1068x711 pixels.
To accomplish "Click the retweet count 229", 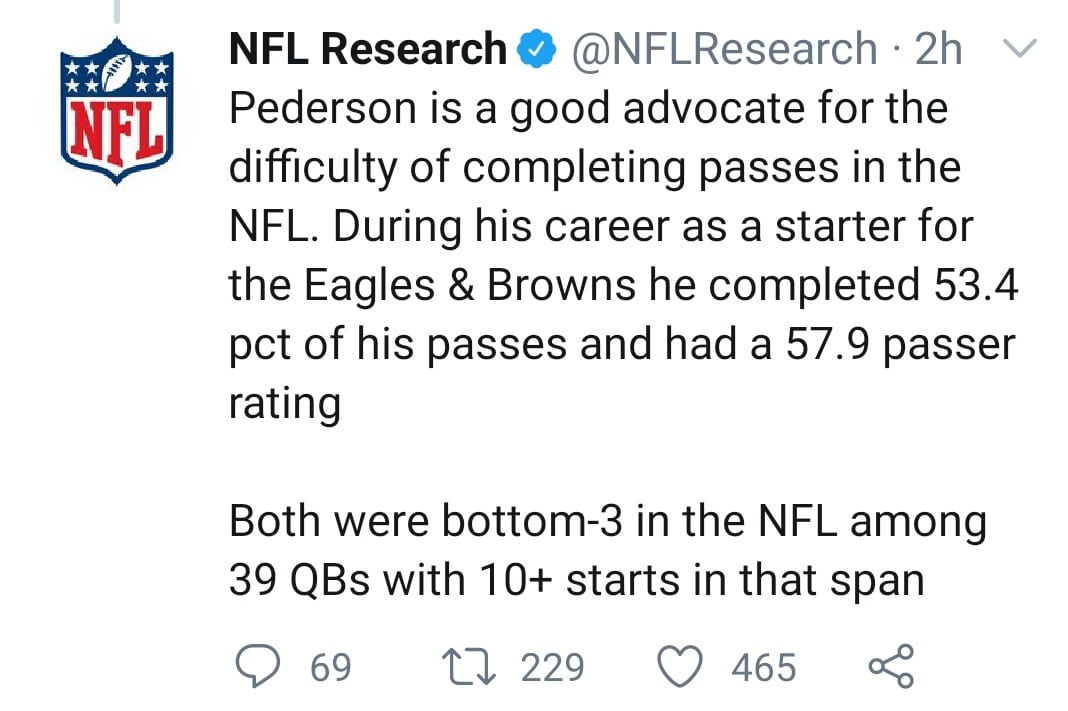I will pos(554,668).
